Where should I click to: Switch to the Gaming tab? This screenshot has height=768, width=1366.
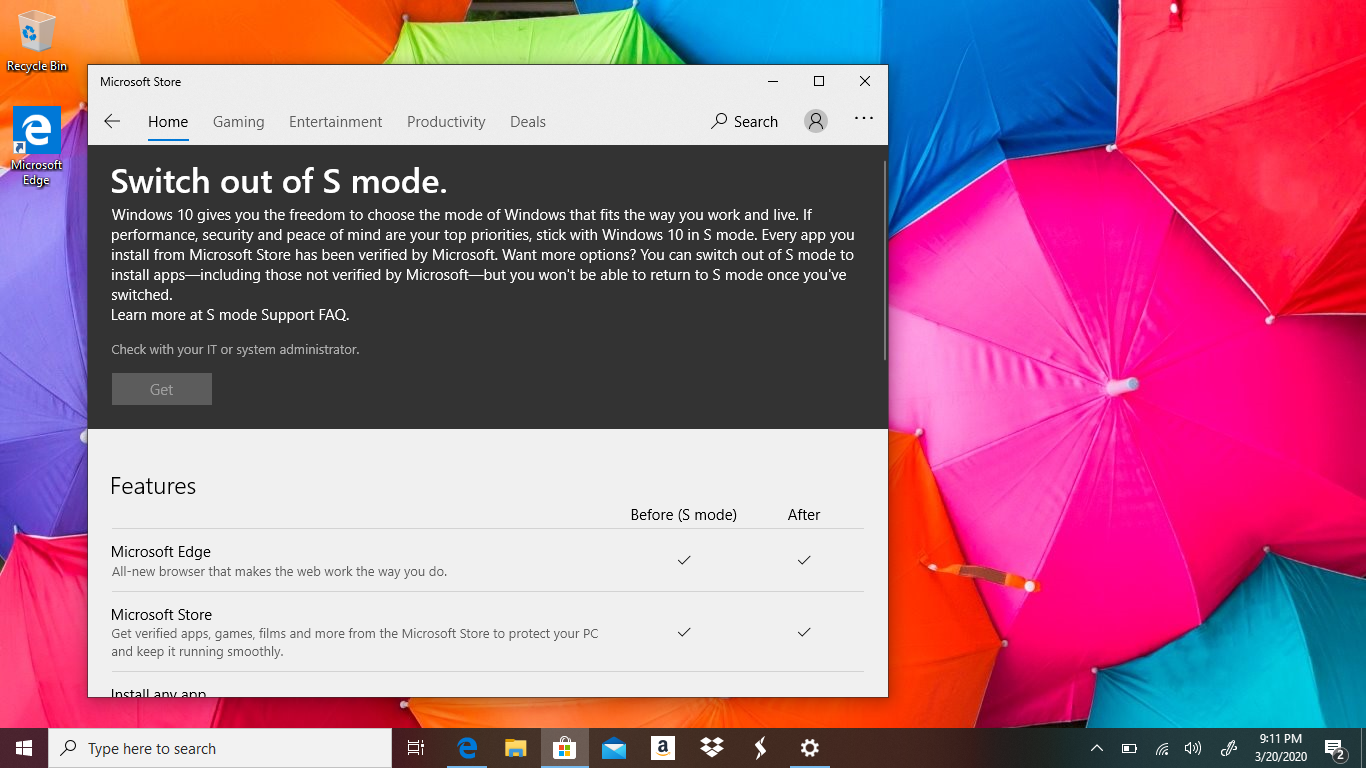tap(239, 122)
